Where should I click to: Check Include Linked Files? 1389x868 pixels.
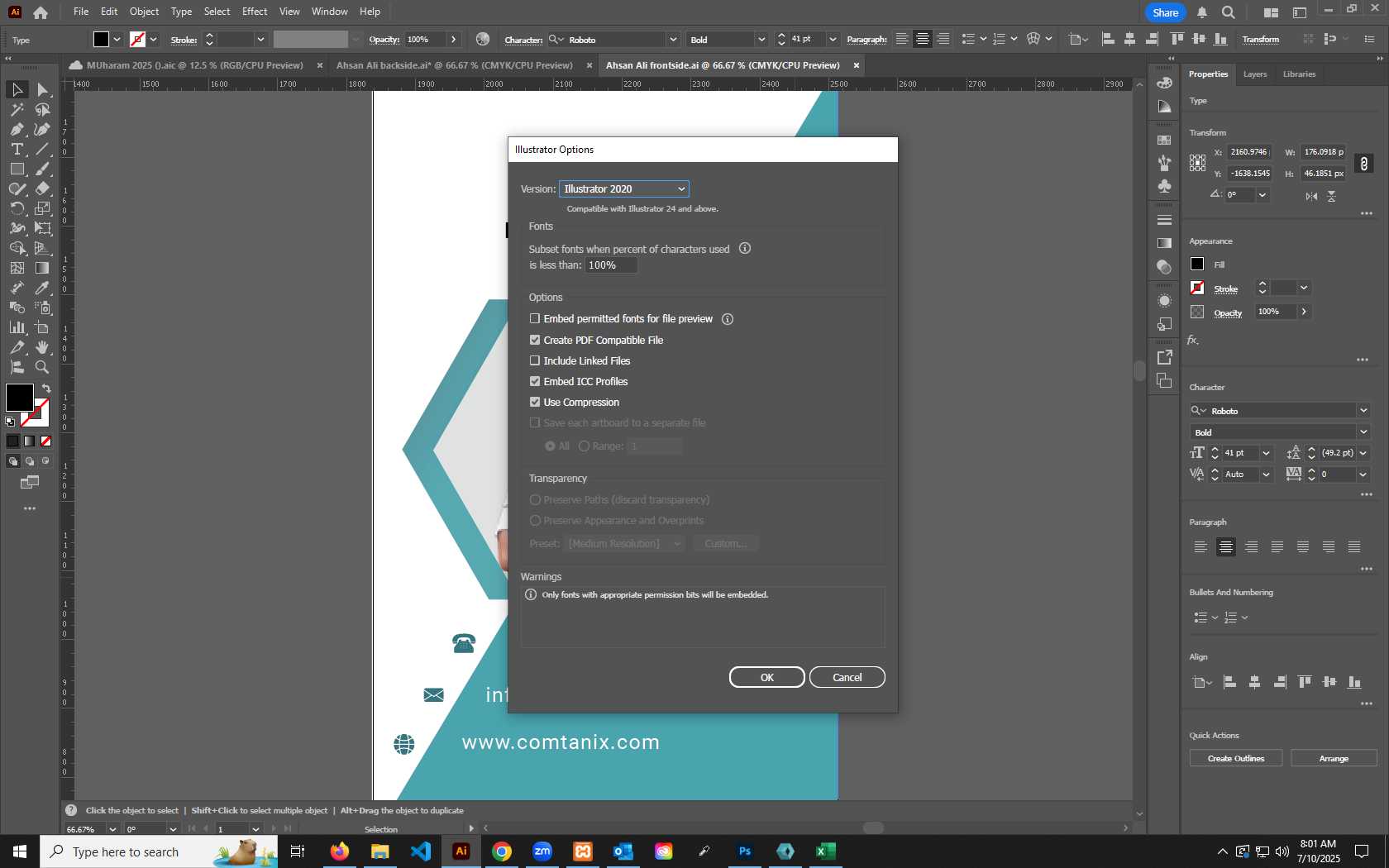[x=535, y=360]
